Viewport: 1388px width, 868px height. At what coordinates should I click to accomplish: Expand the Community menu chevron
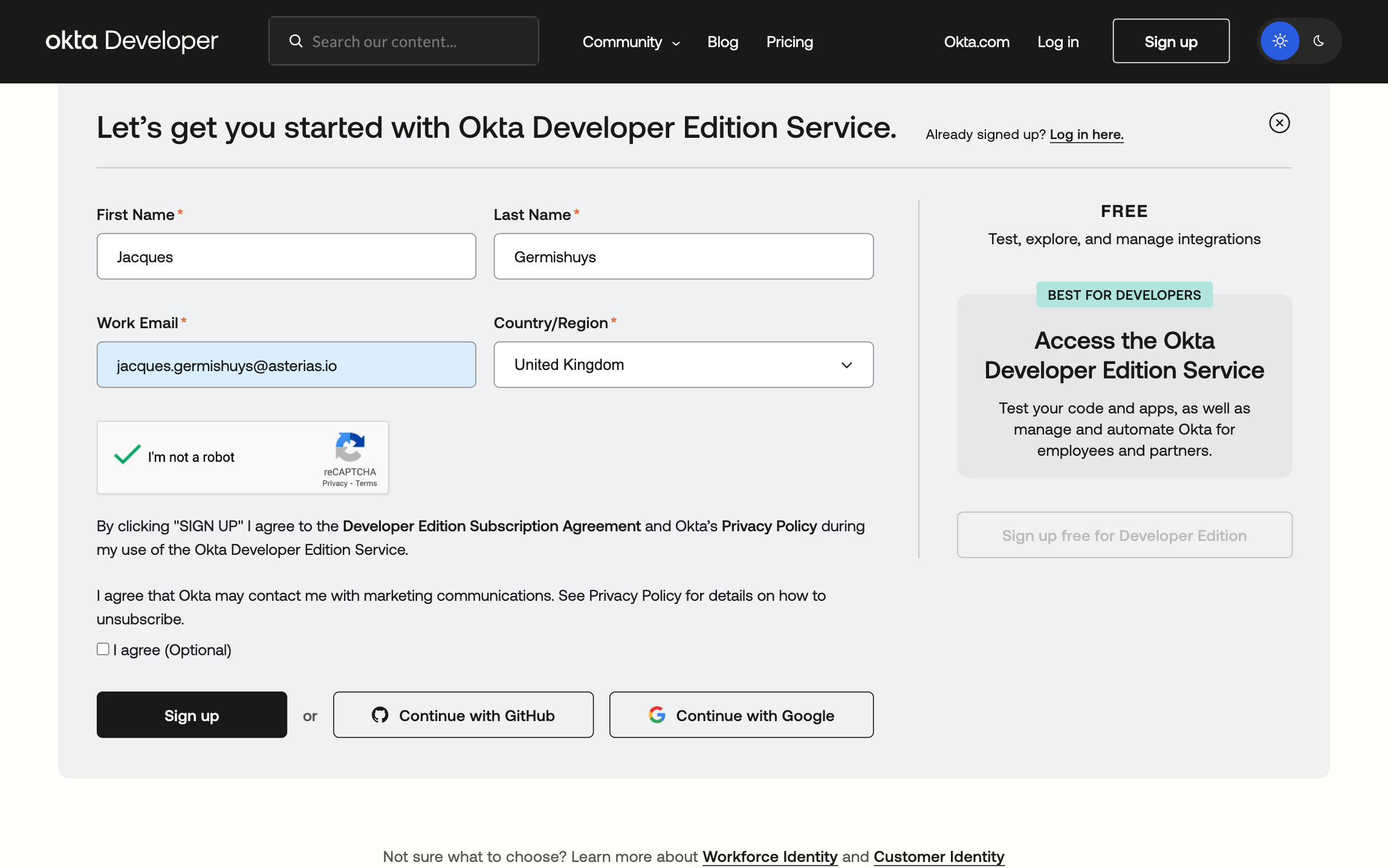pos(676,43)
